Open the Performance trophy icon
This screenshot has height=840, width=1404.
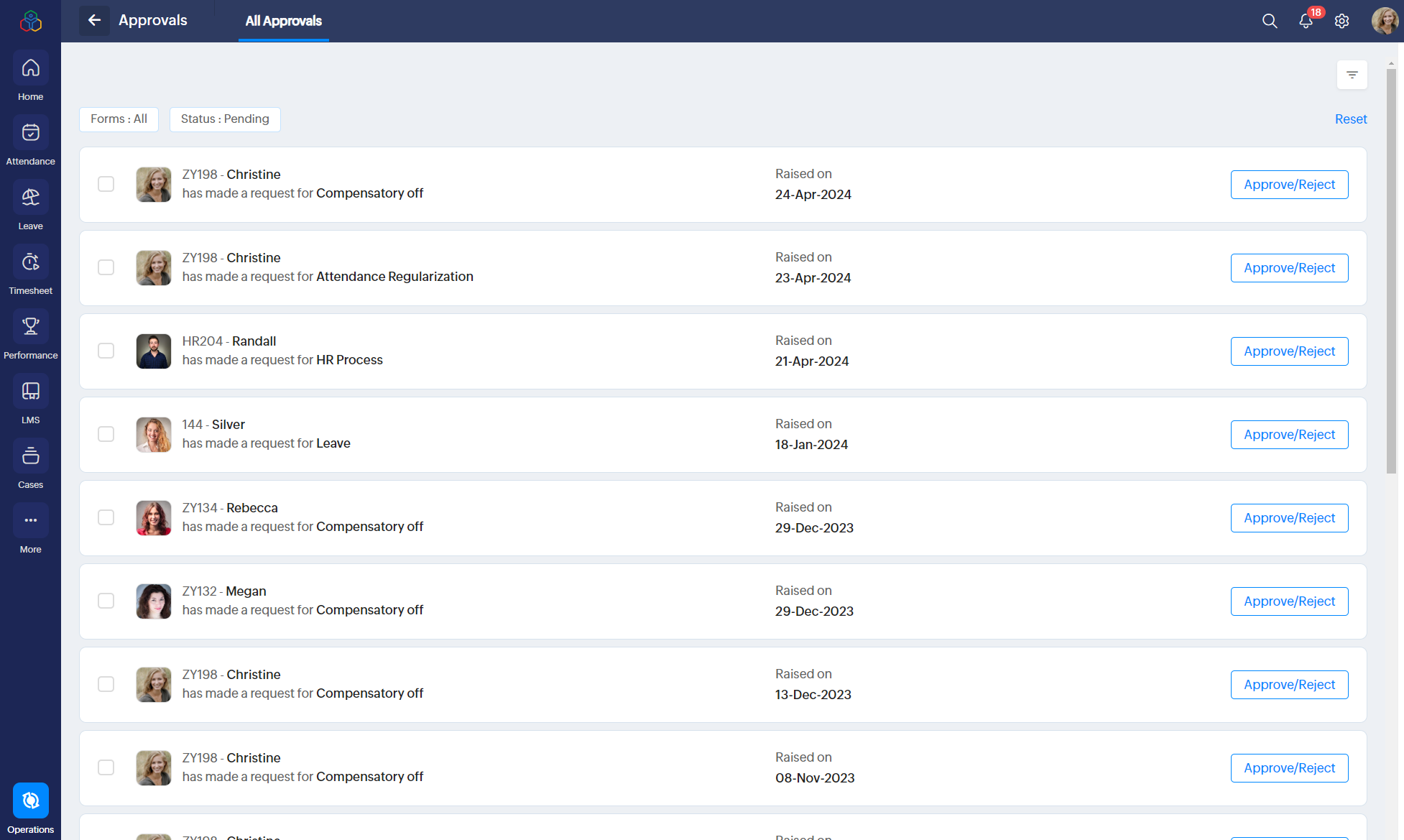pos(30,327)
